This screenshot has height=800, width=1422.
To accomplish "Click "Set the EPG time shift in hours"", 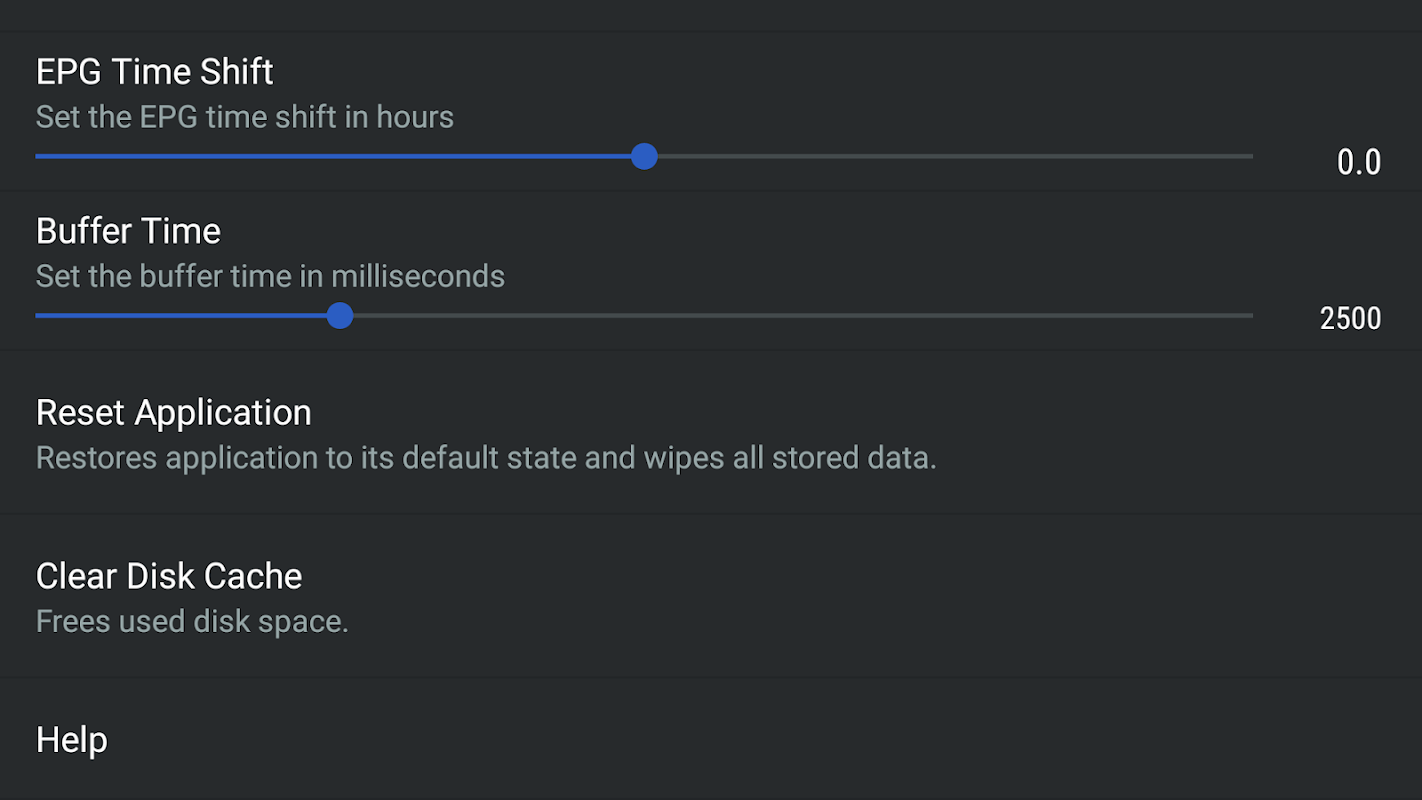I will coord(245,117).
